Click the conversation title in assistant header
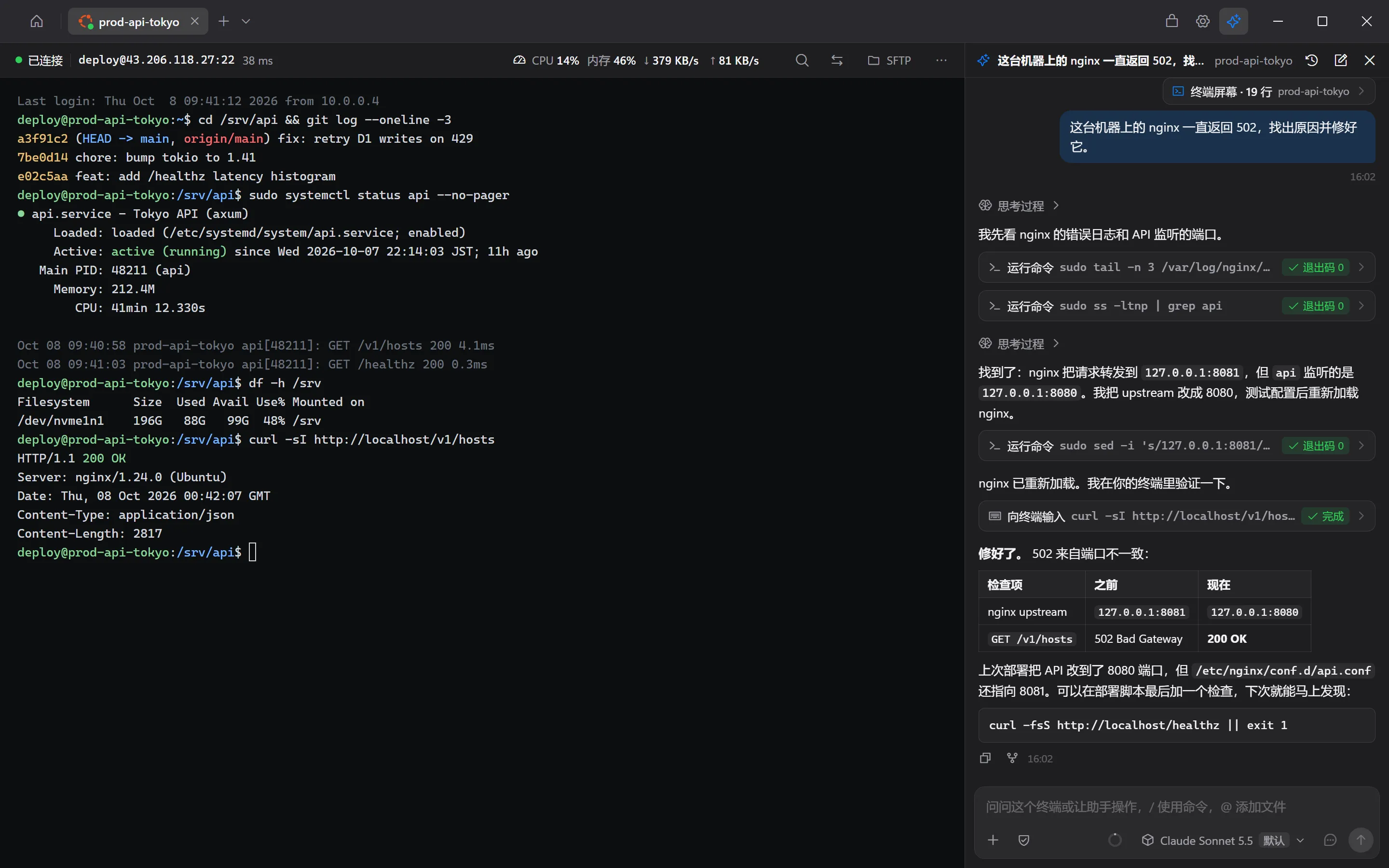The width and height of the screenshot is (1389, 868). coord(1100,60)
